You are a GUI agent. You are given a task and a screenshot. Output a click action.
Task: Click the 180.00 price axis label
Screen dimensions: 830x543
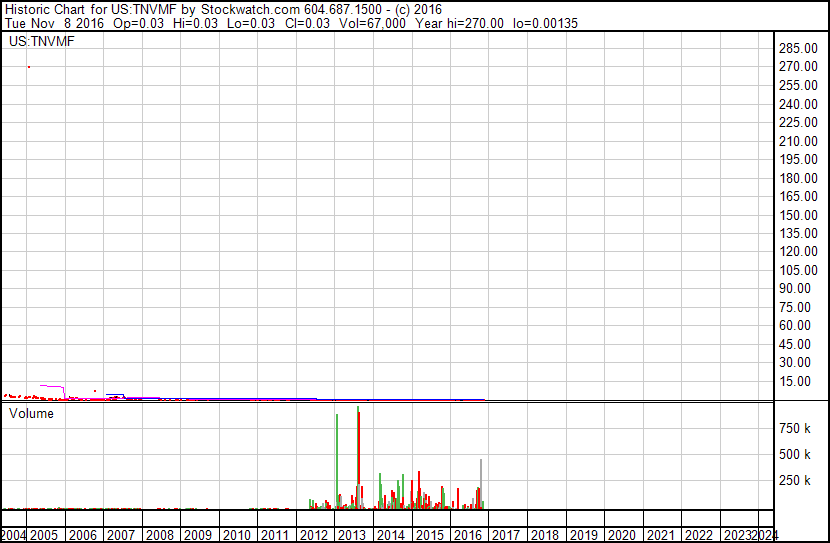(x=798, y=178)
